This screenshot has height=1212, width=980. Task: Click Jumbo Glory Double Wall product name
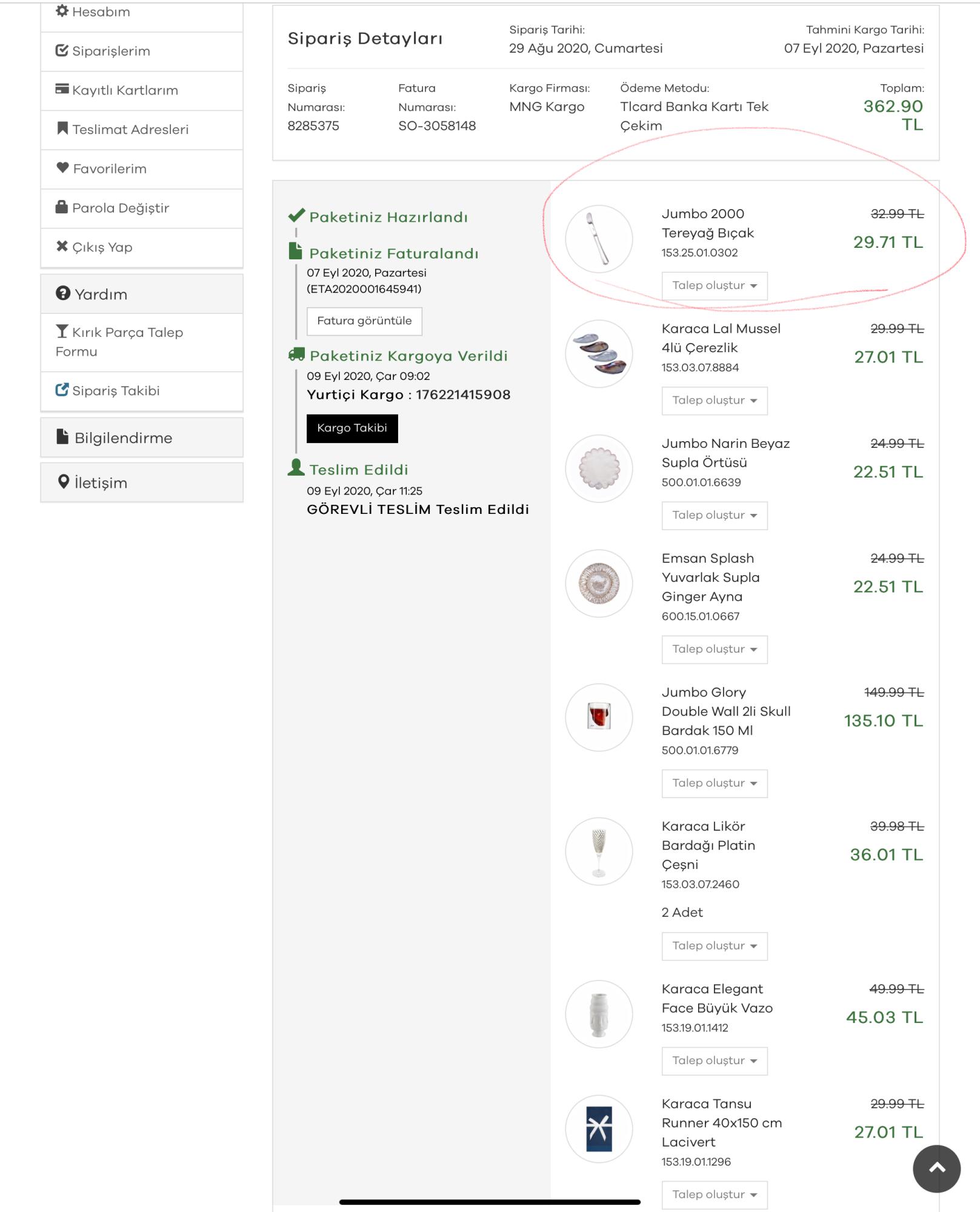pyautogui.click(x=726, y=711)
